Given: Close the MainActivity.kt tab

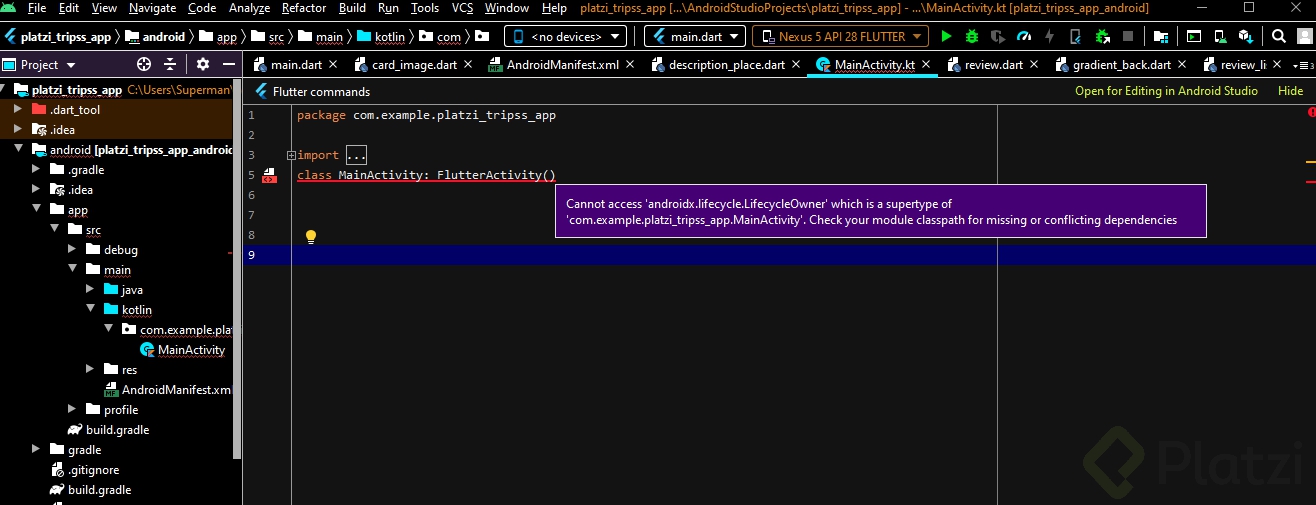Looking at the screenshot, I should click(926, 65).
